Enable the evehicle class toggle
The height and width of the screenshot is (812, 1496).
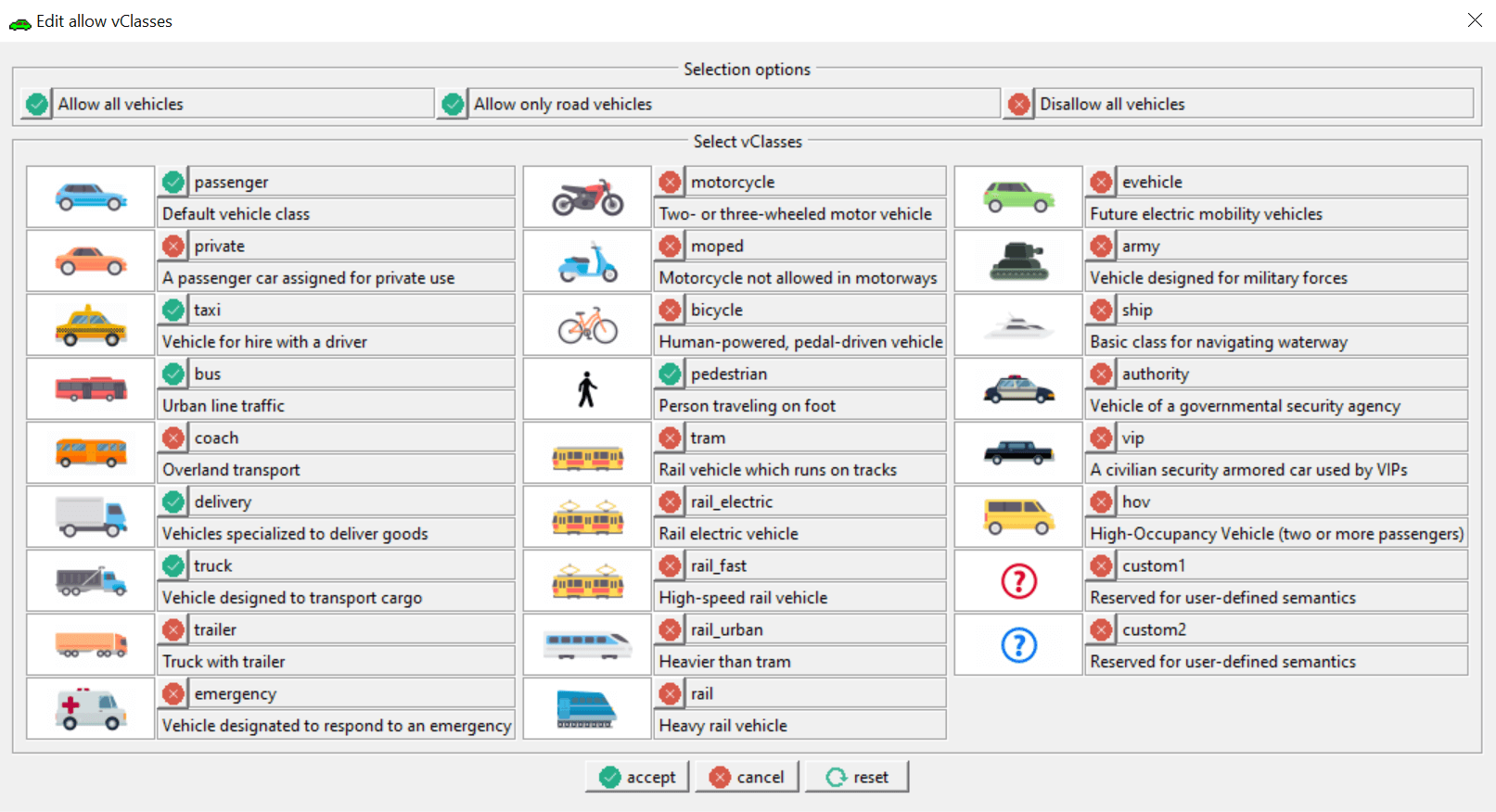1101,182
